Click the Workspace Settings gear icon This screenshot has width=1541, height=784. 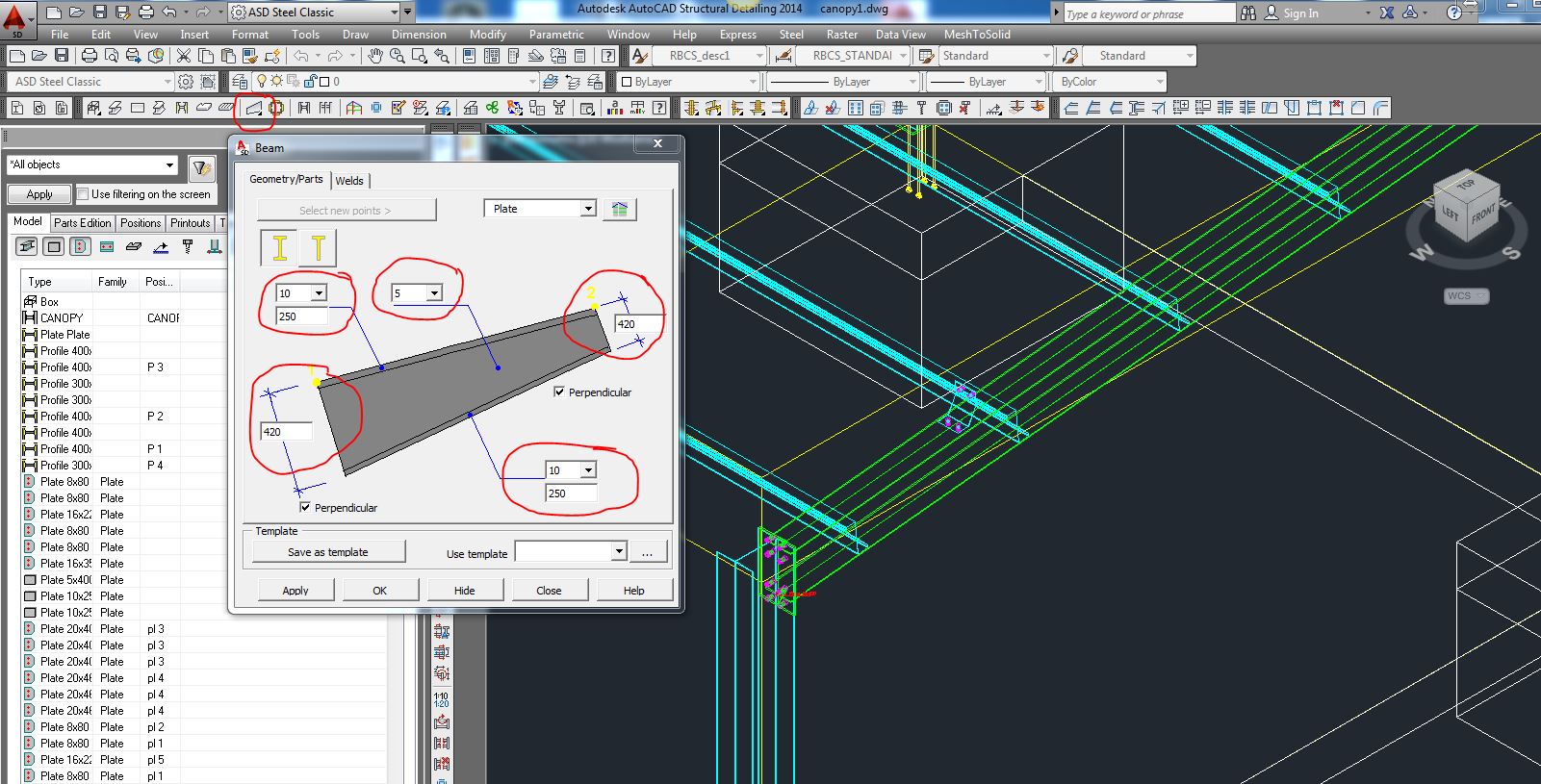click(x=186, y=82)
